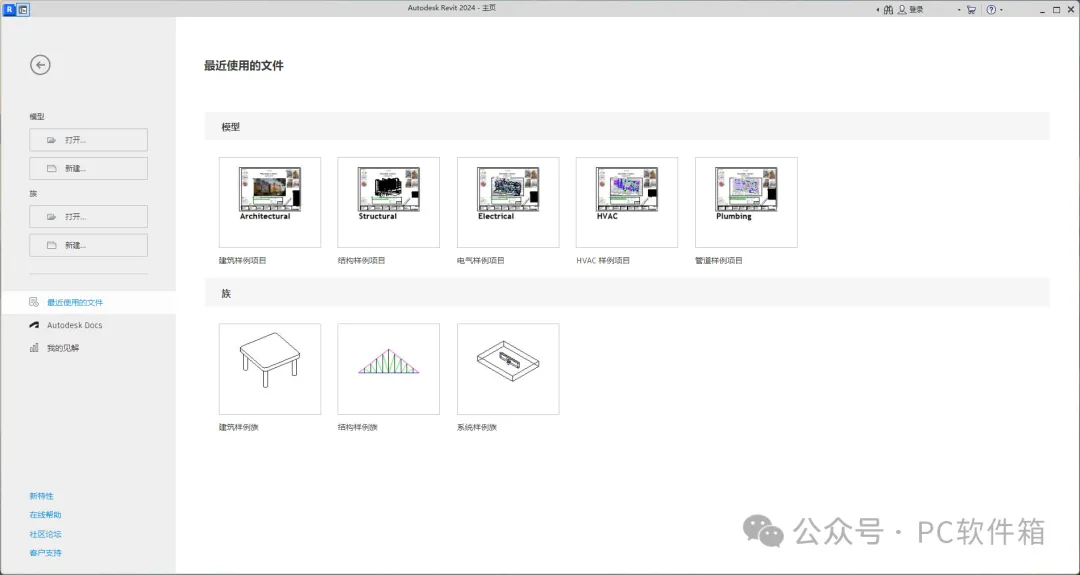The image size is (1080, 575).
Task: Maximize the Revit window
Action: coord(1057,10)
